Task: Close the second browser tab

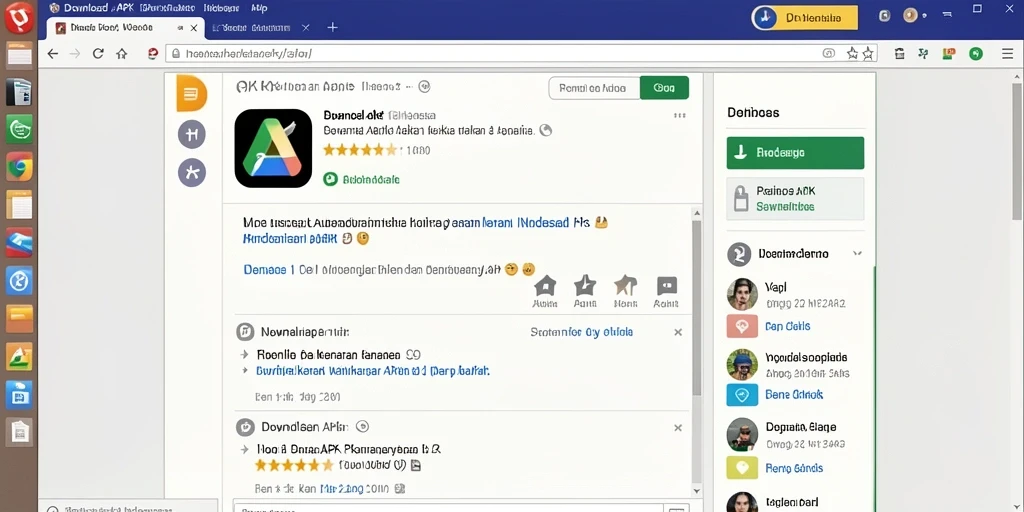Action: tap(306, 27)
